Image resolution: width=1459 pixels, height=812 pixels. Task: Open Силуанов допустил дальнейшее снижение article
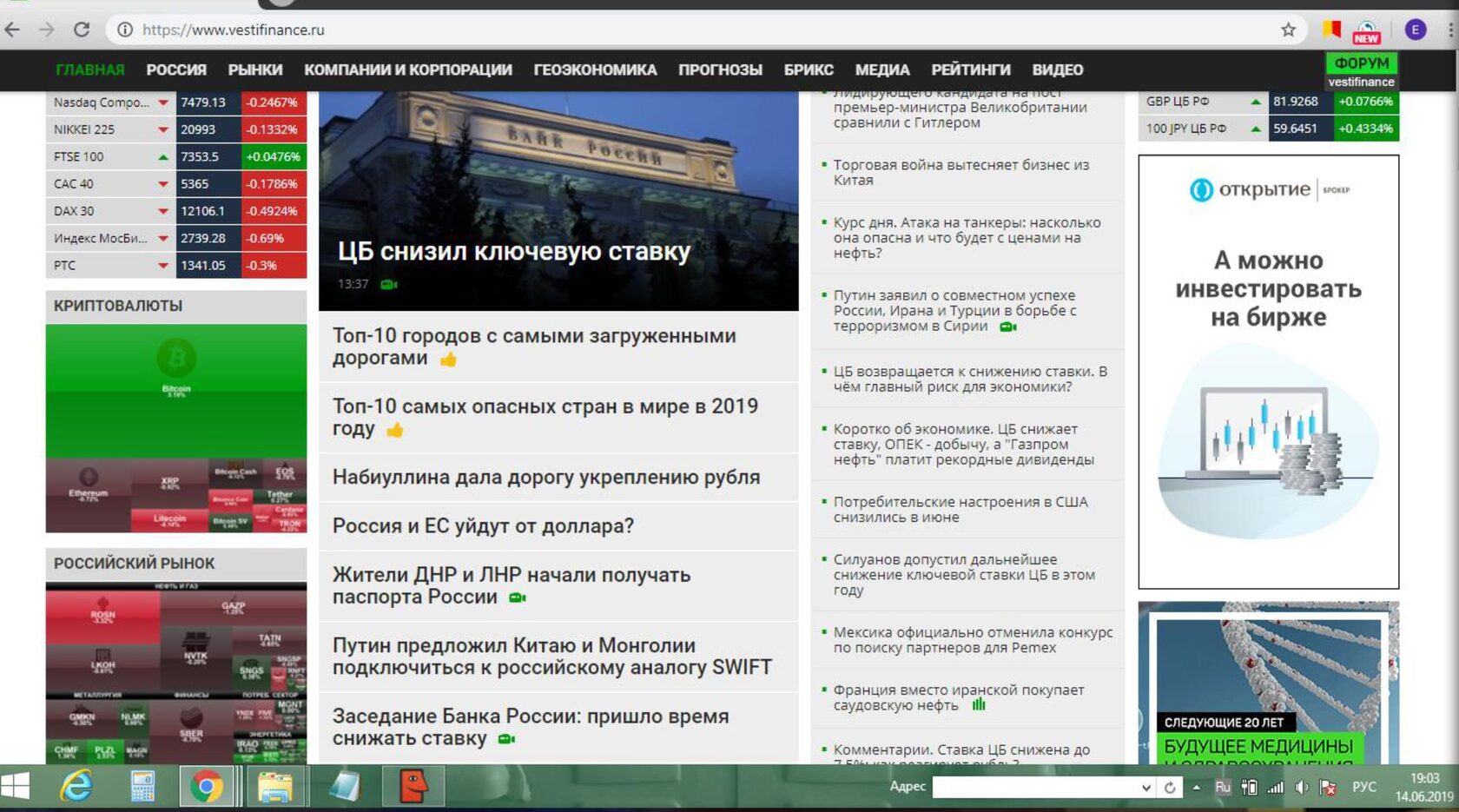(x=964, y=574)
